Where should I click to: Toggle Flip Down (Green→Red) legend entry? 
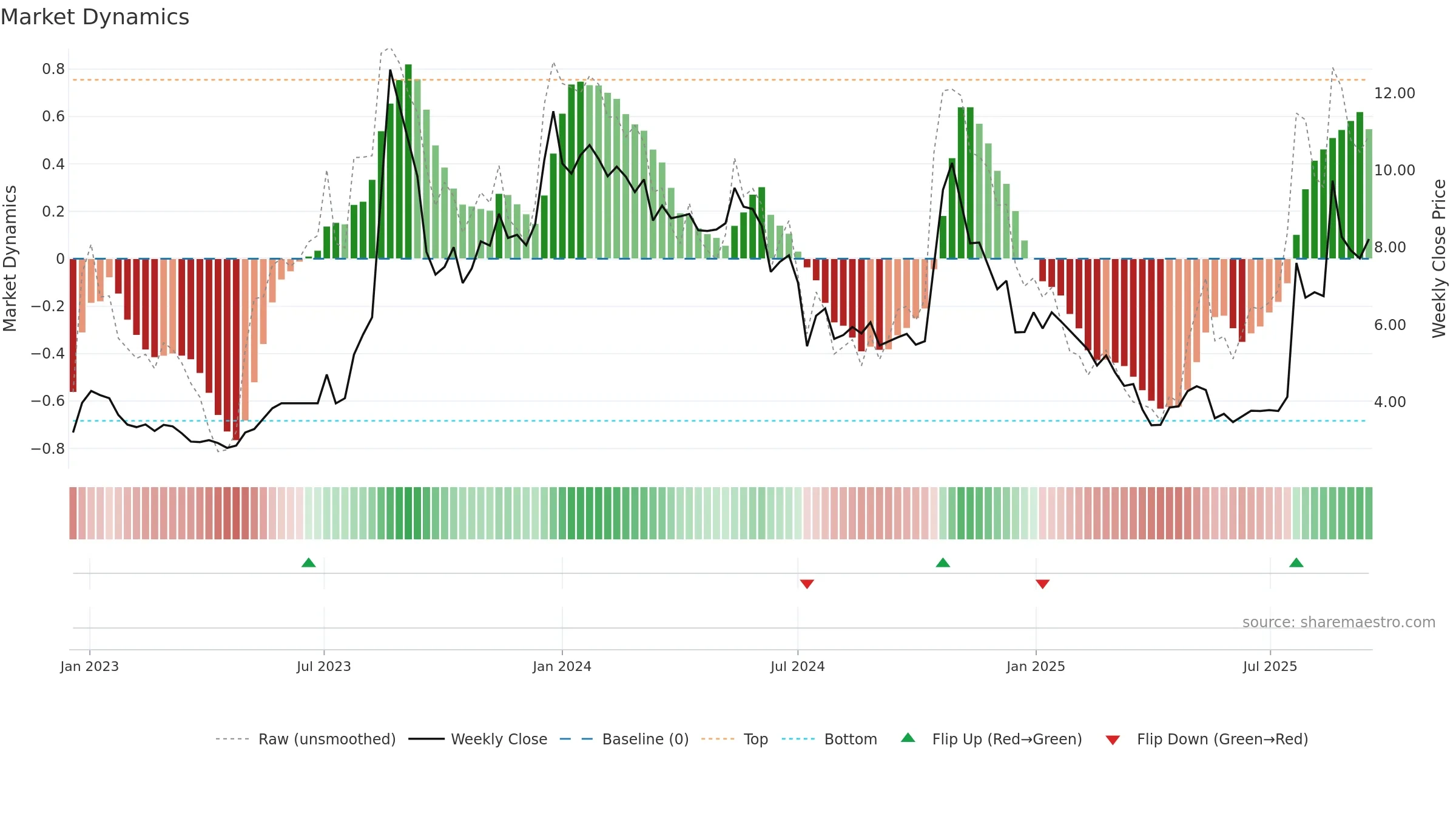pos(1206,739)
